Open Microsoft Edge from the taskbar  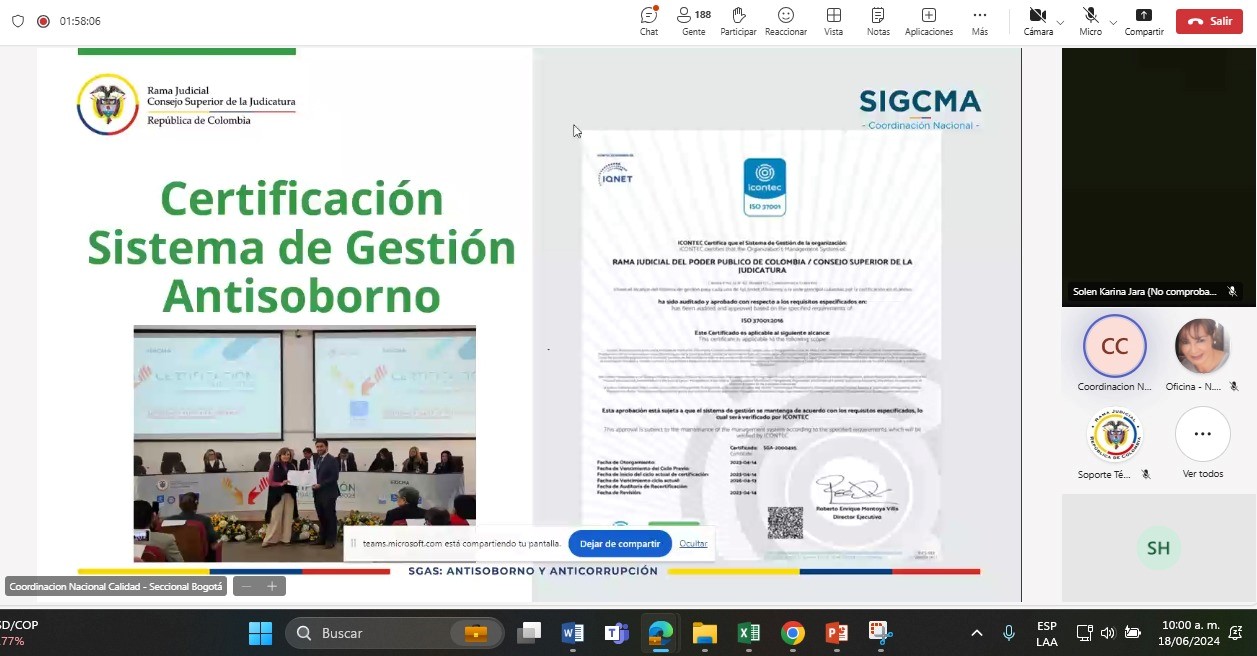click(x=660, y=633)
